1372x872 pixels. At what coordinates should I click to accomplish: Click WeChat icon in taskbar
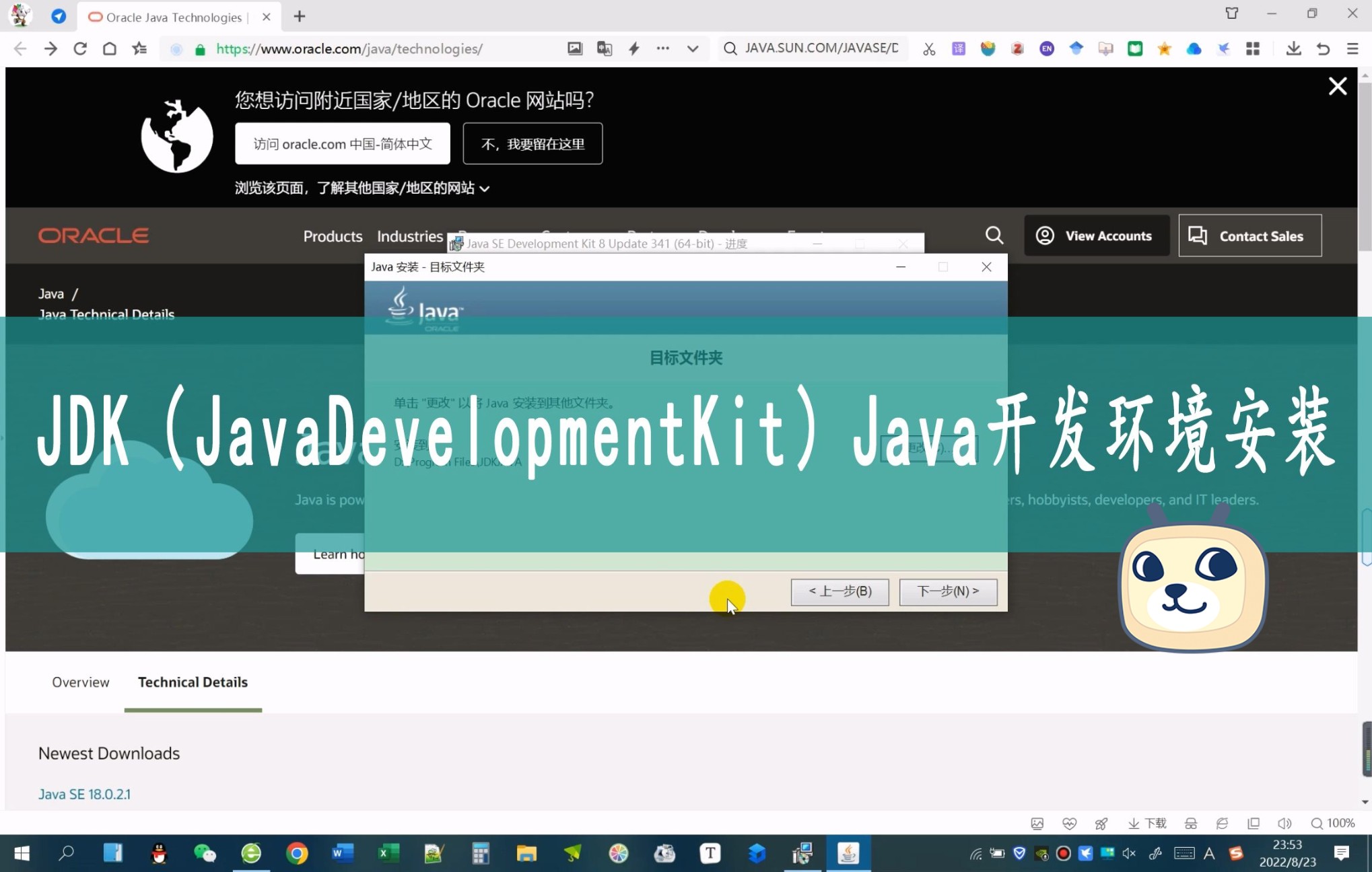(204, 852)
